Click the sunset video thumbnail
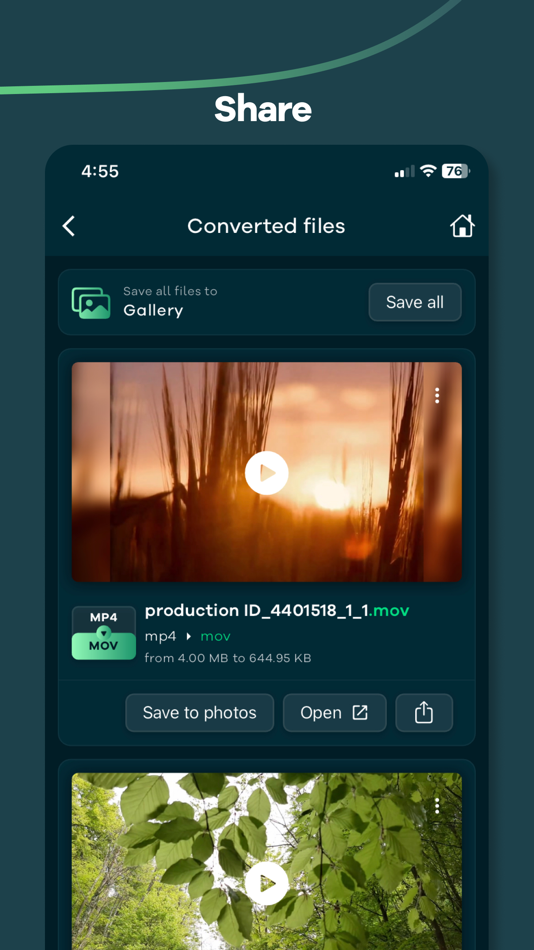The height and width of the screenshot is (950, 534). point(267,472)
